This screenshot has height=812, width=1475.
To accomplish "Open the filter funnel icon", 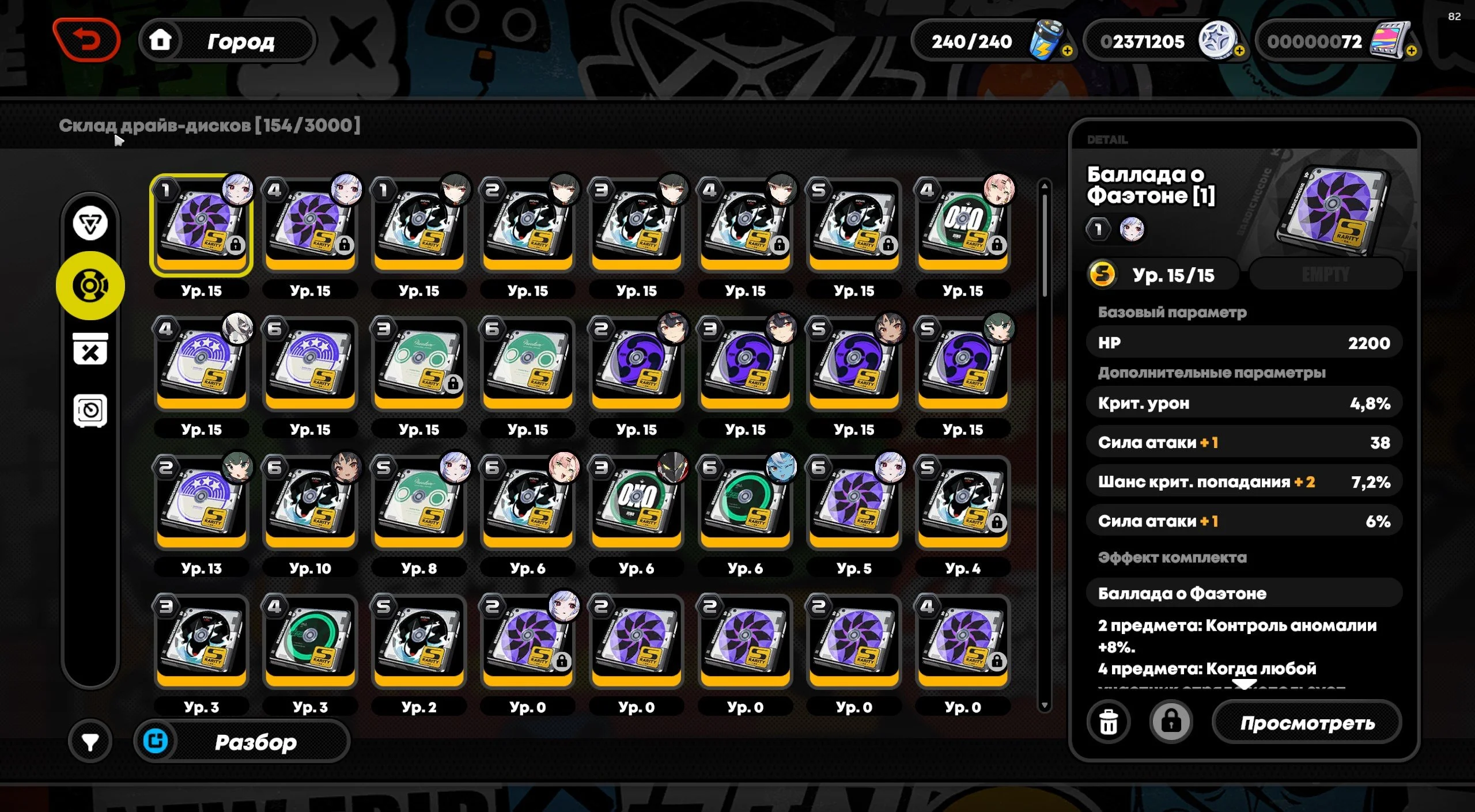I will click(x=90, y=742).
